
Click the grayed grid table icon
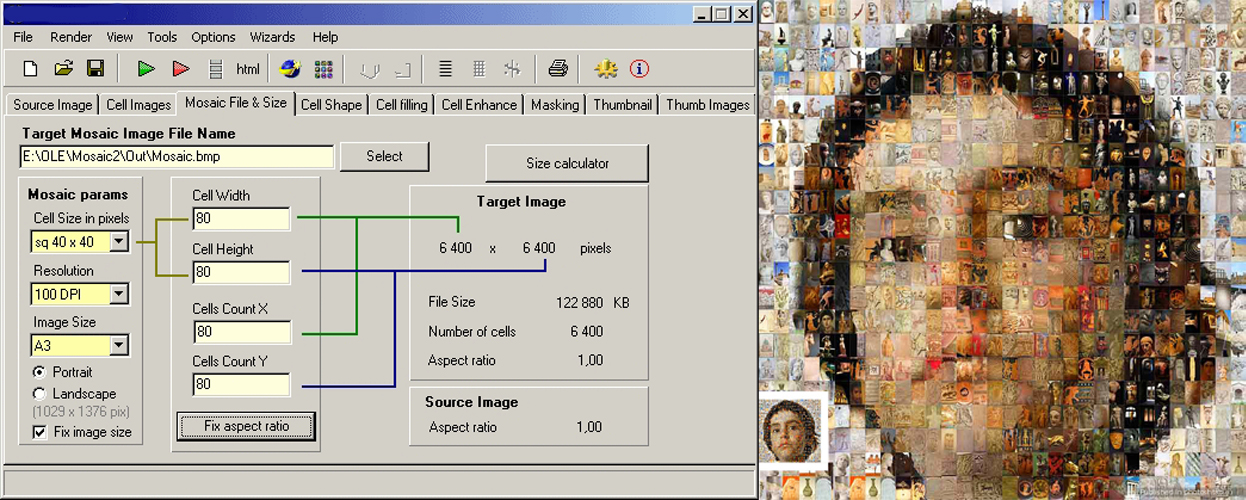point(479,69)
